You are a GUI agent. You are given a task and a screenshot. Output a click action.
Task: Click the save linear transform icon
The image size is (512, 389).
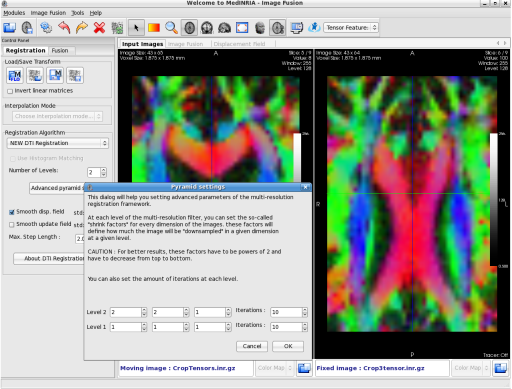55,75
